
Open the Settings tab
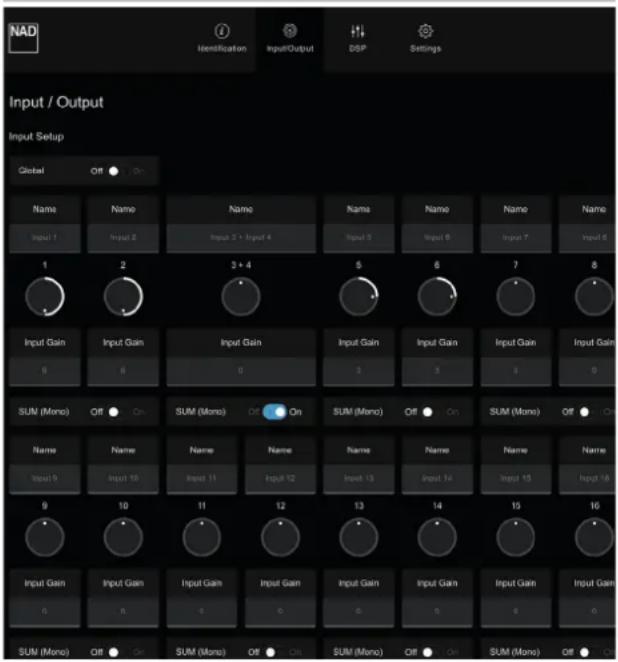point(426,38)
